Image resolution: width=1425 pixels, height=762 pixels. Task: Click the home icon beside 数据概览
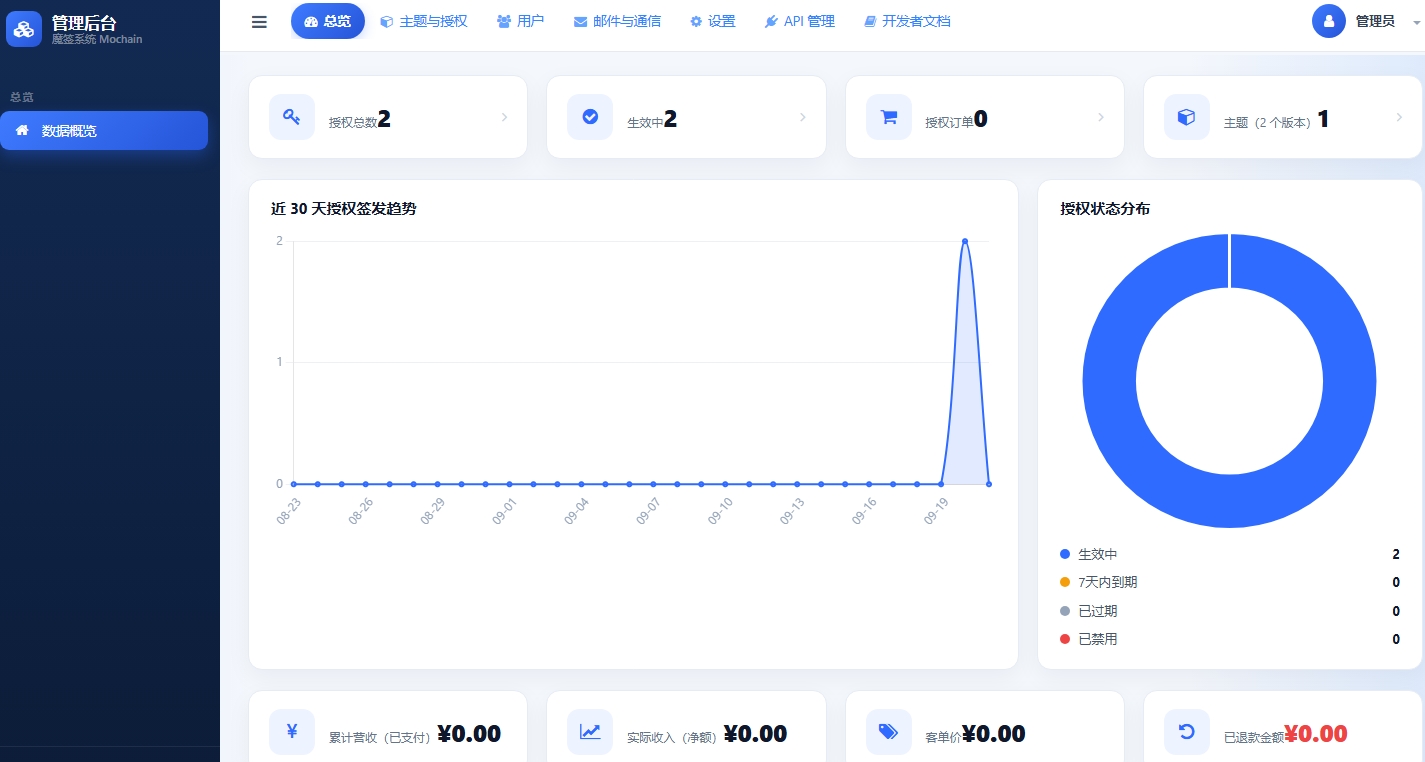point(22,130)
